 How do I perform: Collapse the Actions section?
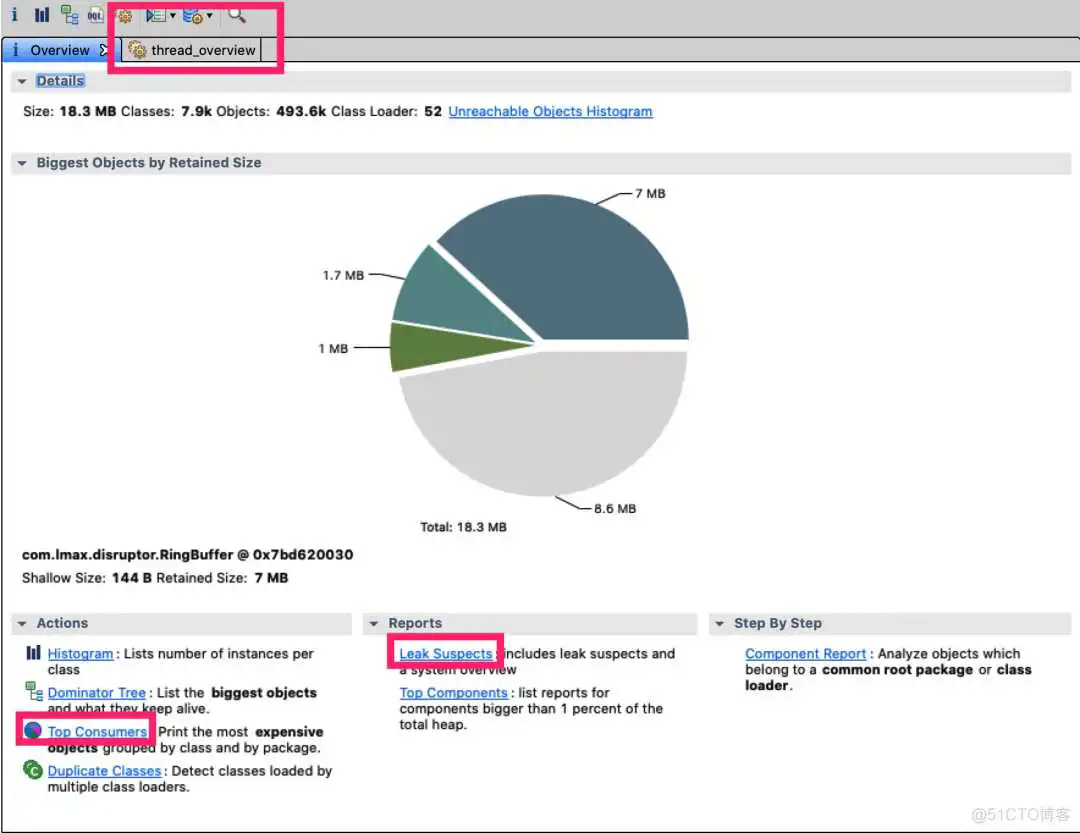point(22,623)
